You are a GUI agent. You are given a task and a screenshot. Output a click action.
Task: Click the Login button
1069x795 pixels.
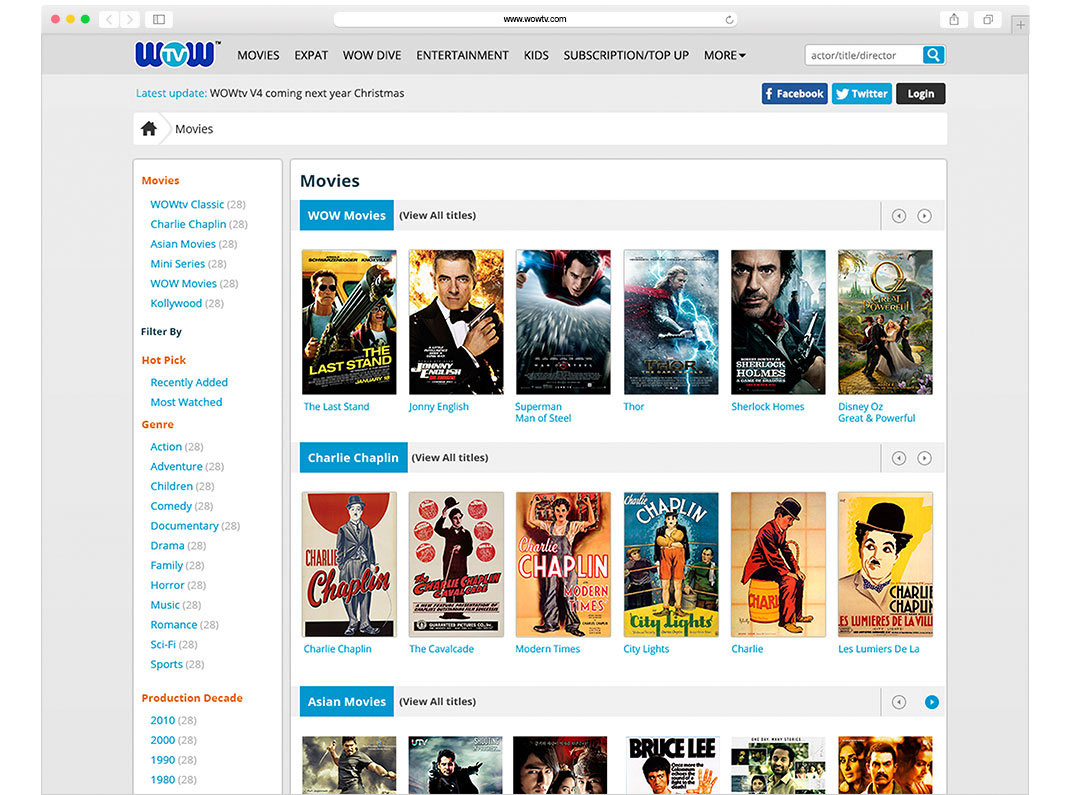coord(919,93)
